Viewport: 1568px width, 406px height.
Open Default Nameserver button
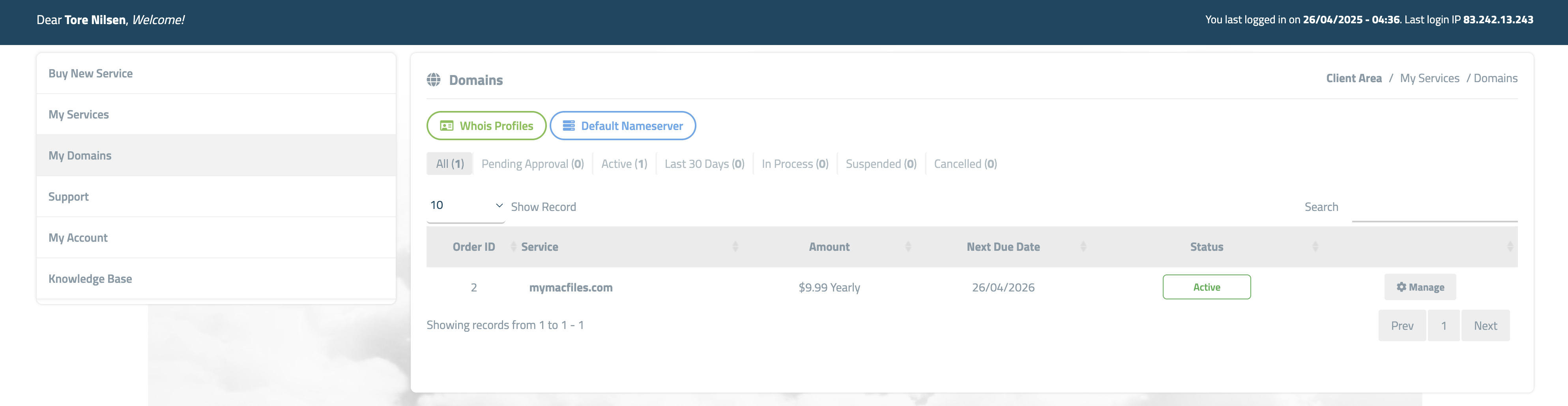[x=623, y=126]
